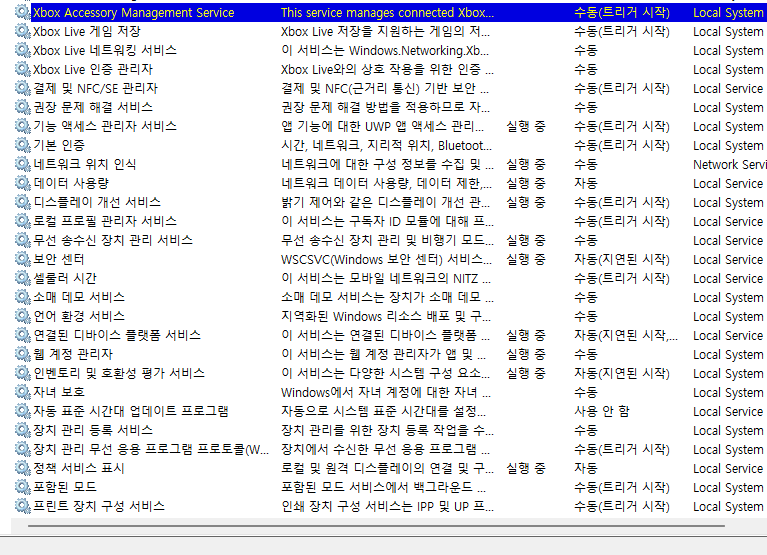Select service name Xbox Live 네트워킹 서비스
Image resolution: width=767 pixels, height=555 pixels.
click(x=105, y=50)
